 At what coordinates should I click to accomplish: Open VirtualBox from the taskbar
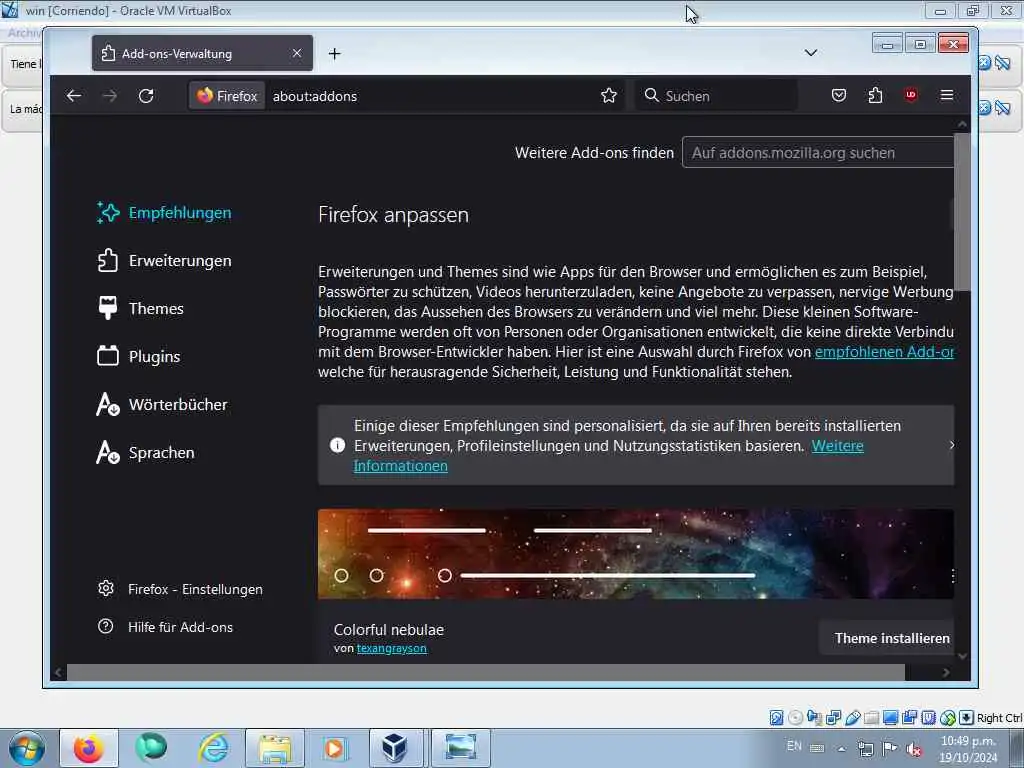(x=396, y=748)
